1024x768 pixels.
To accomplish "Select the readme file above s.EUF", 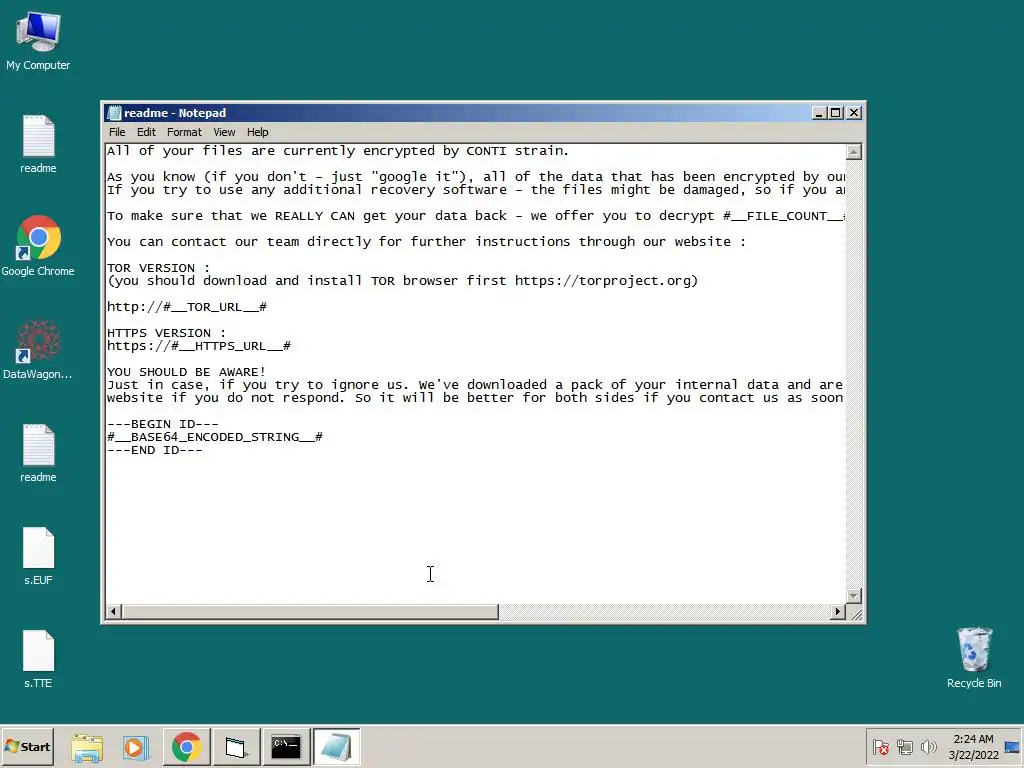I will click(38, 453).
